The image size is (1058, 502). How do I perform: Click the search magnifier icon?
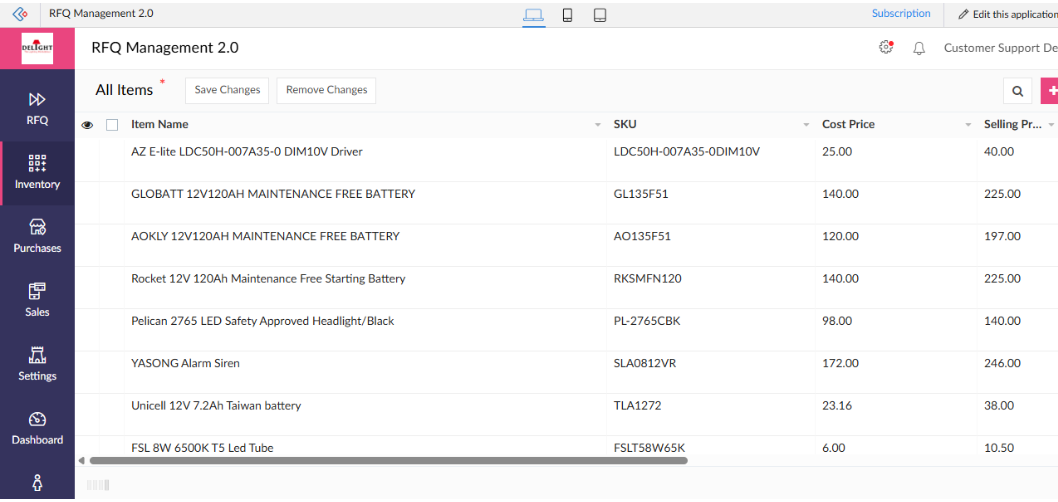(x=1017, y=91)
